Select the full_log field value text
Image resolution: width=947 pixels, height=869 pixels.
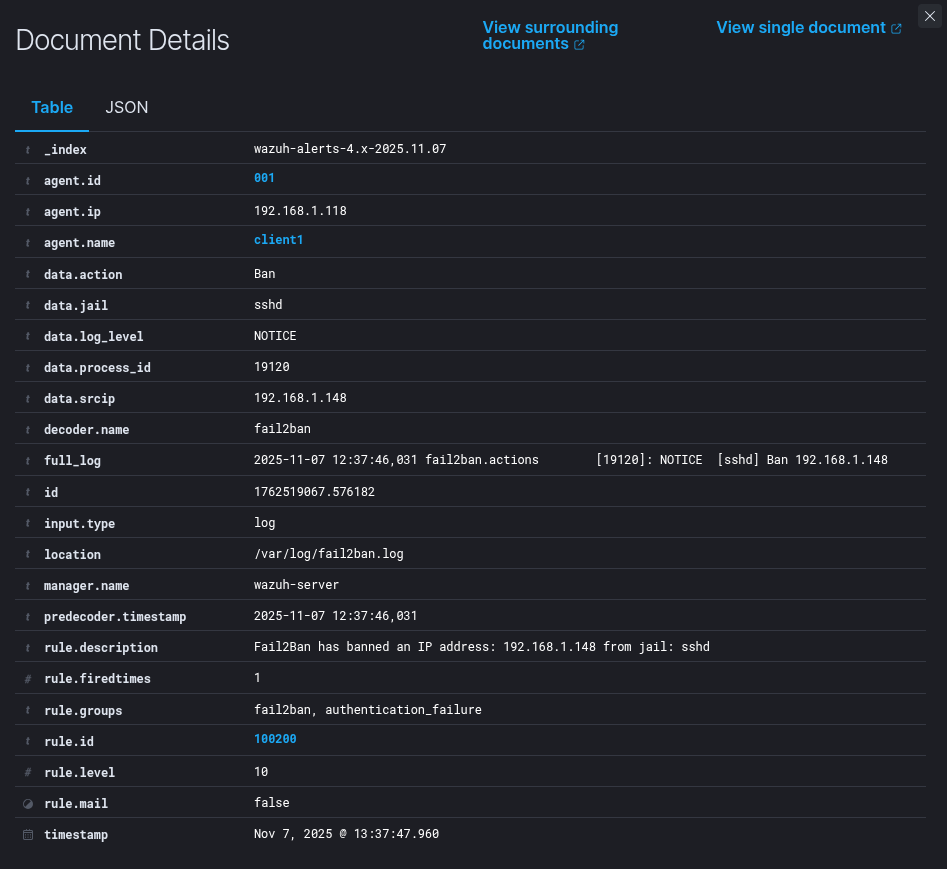click(570, 460)
